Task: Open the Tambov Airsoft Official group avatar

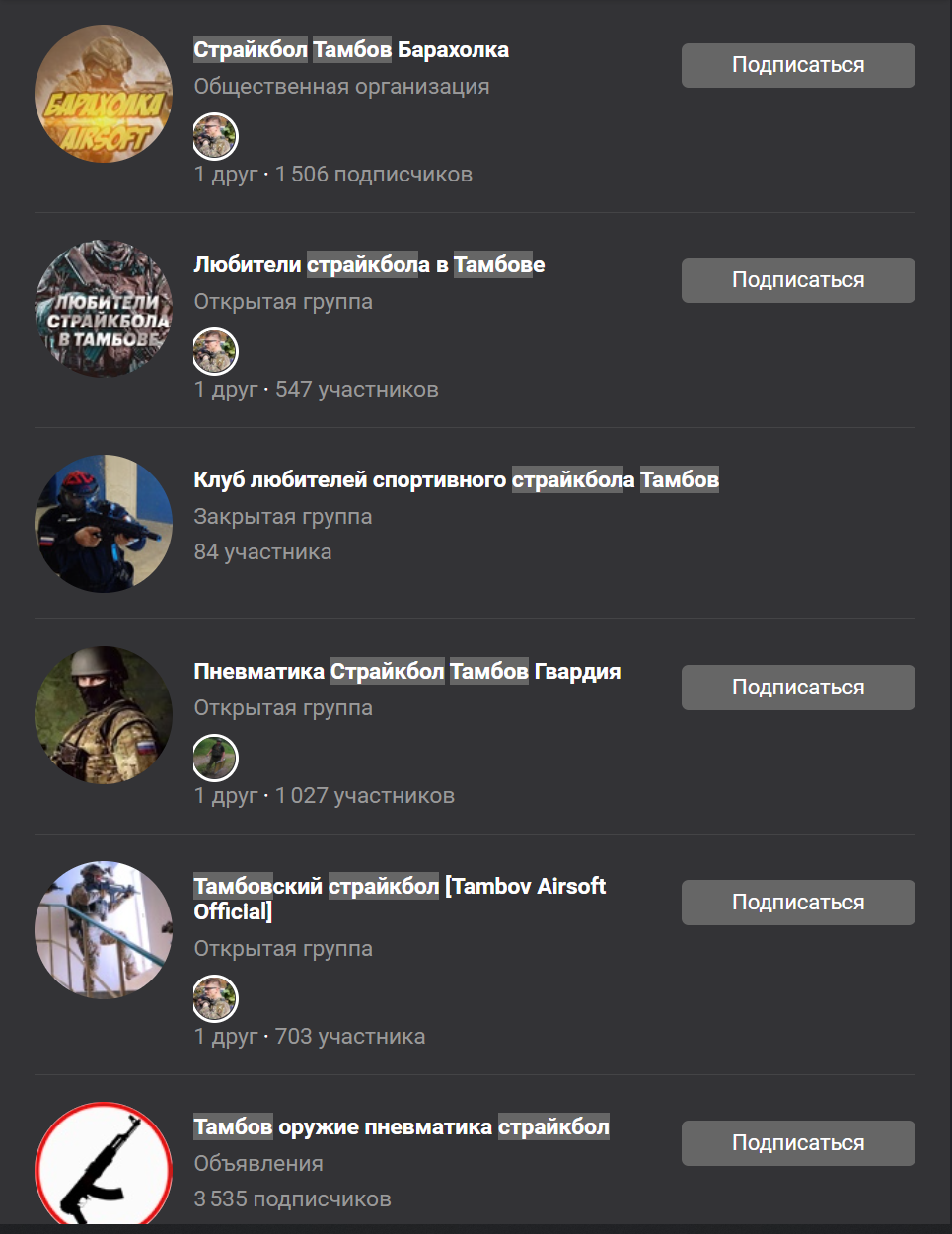Action: click(104, 930)
